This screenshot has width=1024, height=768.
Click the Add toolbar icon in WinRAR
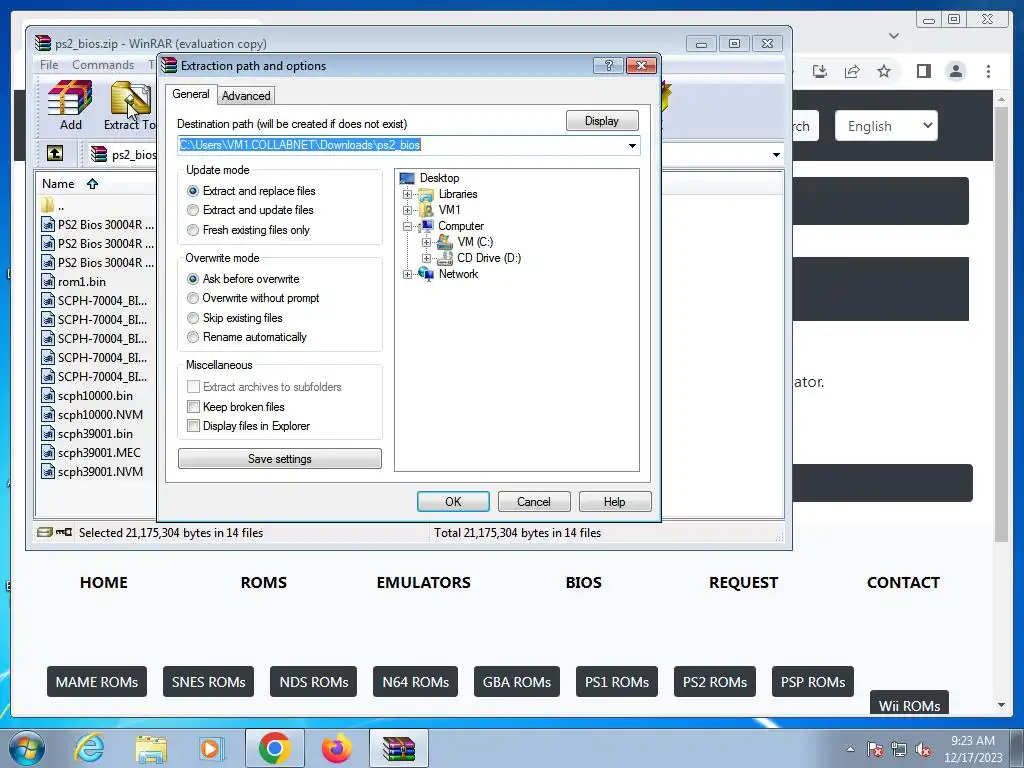click(70, 105)
